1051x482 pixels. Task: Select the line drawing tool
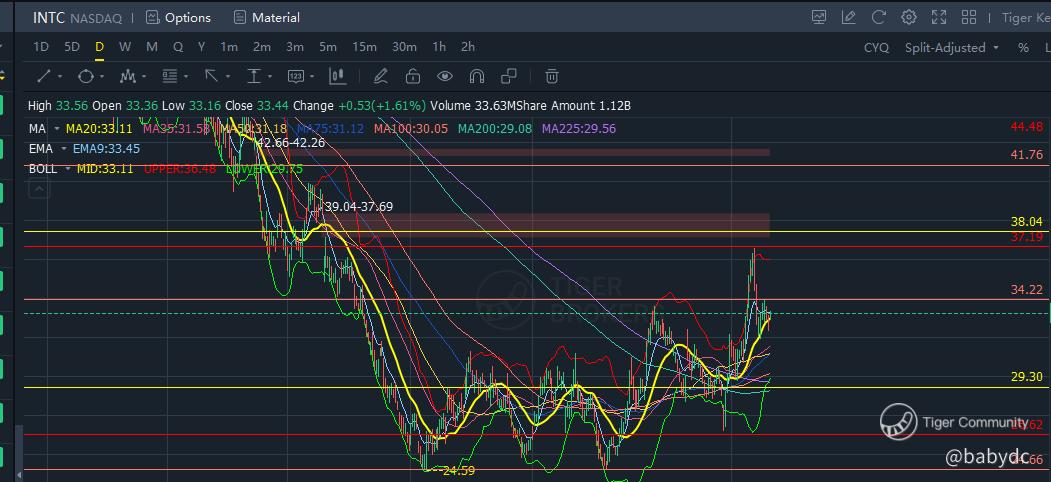44,76
